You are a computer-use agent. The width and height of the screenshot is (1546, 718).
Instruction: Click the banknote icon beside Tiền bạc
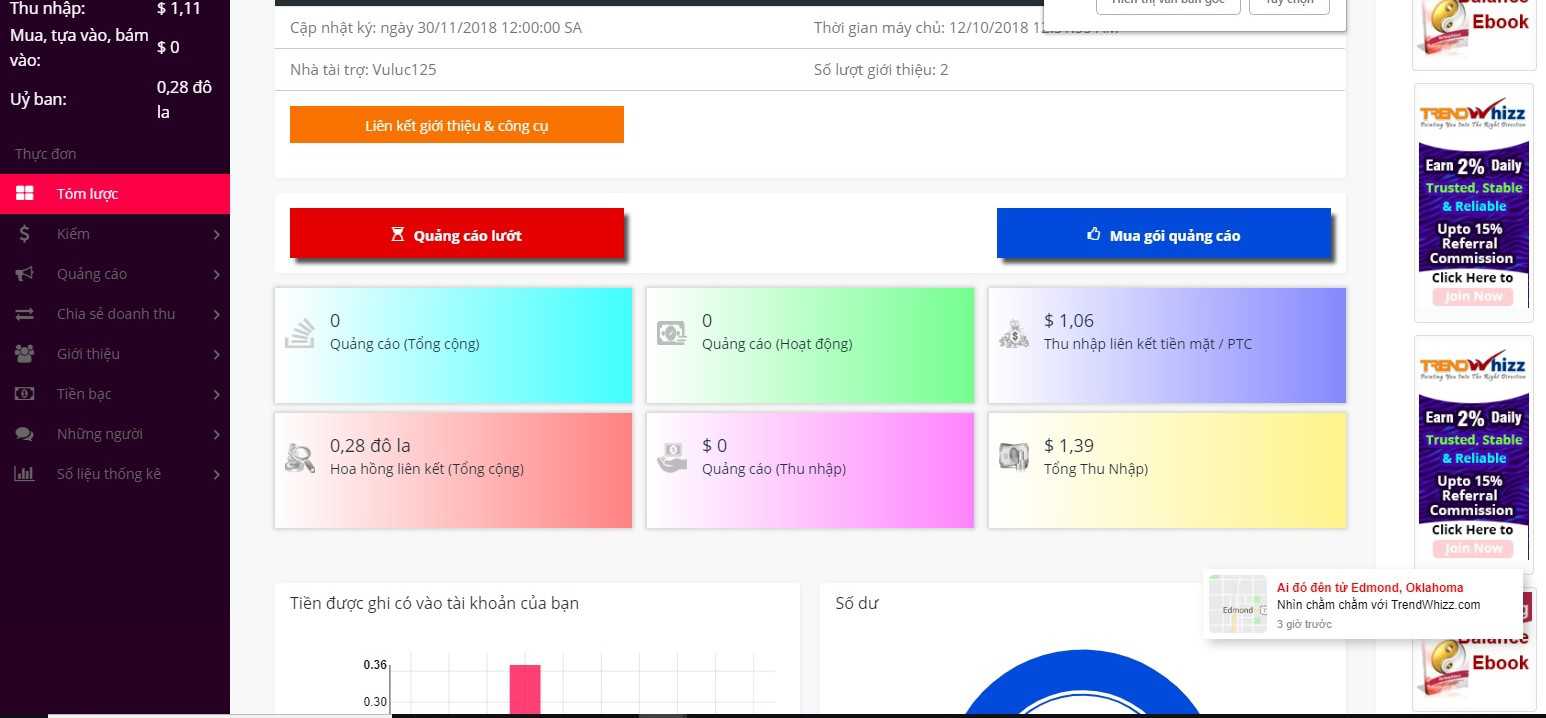[x=24, y=394]
